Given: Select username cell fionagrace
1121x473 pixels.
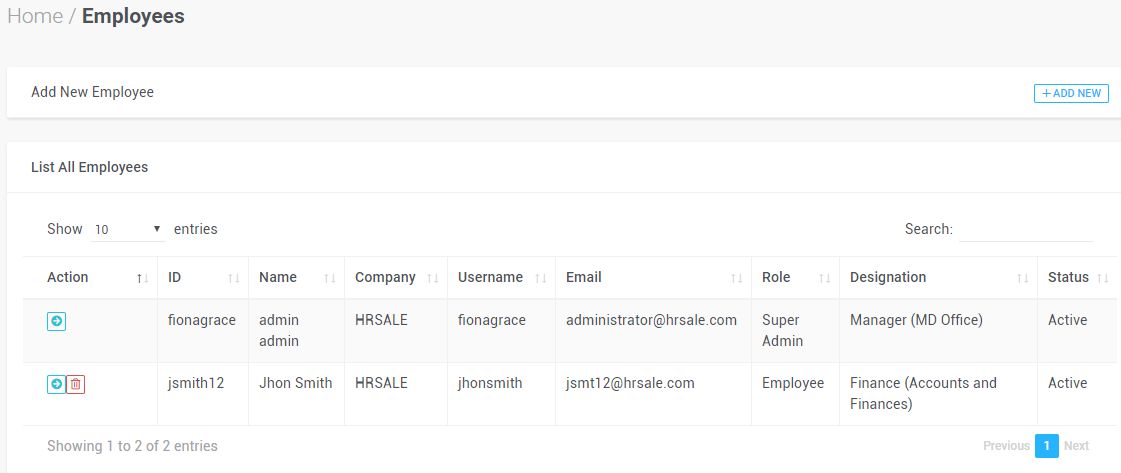Looking at the screenshot, I should 492,320.
